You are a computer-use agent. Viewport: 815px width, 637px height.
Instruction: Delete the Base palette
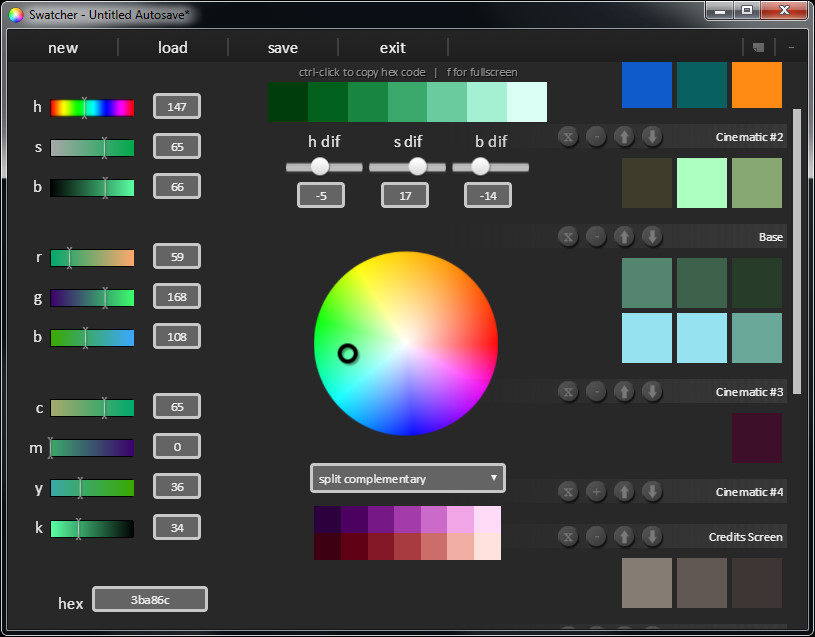[568, 236]
